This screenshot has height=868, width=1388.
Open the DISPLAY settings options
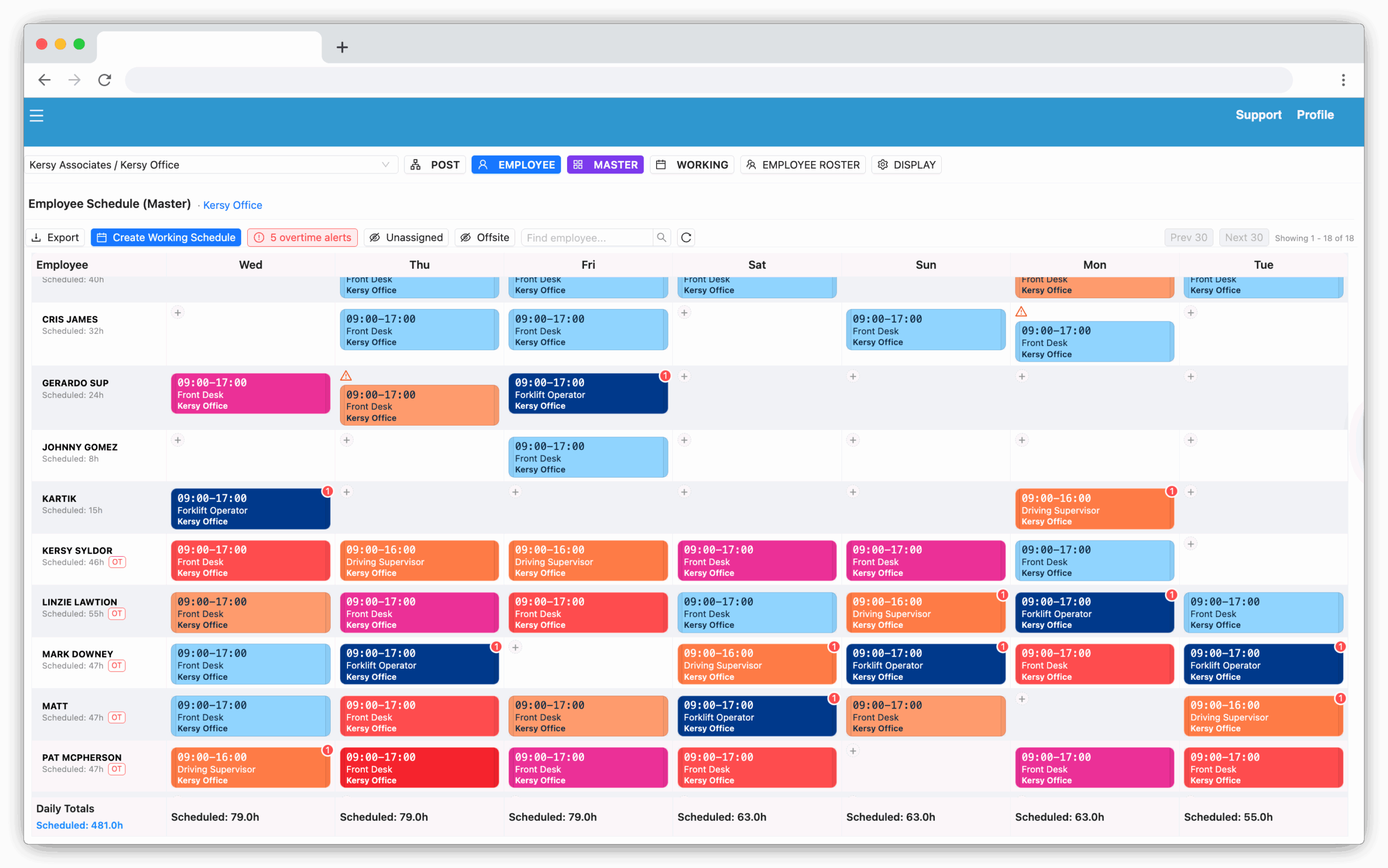click(x=906, y=165)
